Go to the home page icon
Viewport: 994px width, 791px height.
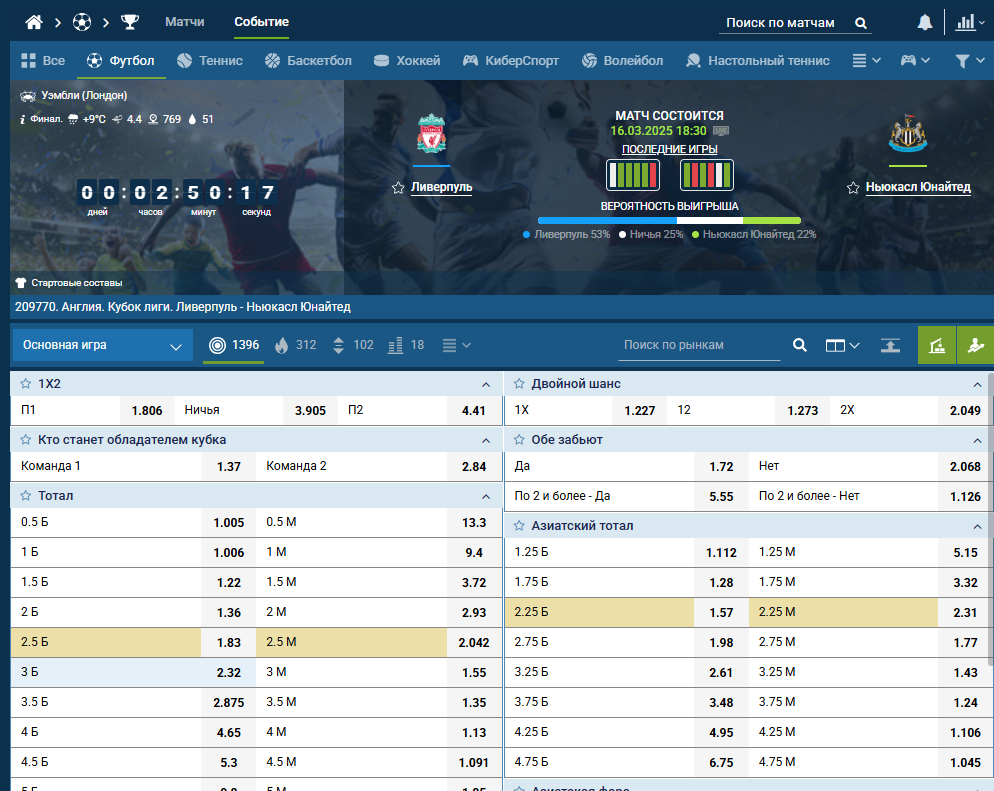[34, 22]
